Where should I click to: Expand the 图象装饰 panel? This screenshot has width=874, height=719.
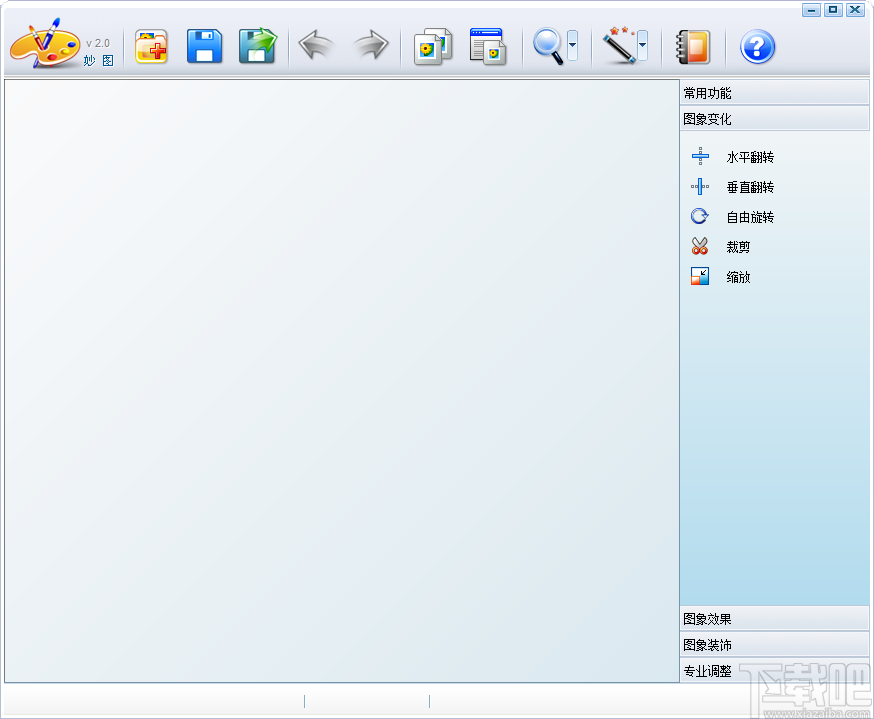coord(774,645)
